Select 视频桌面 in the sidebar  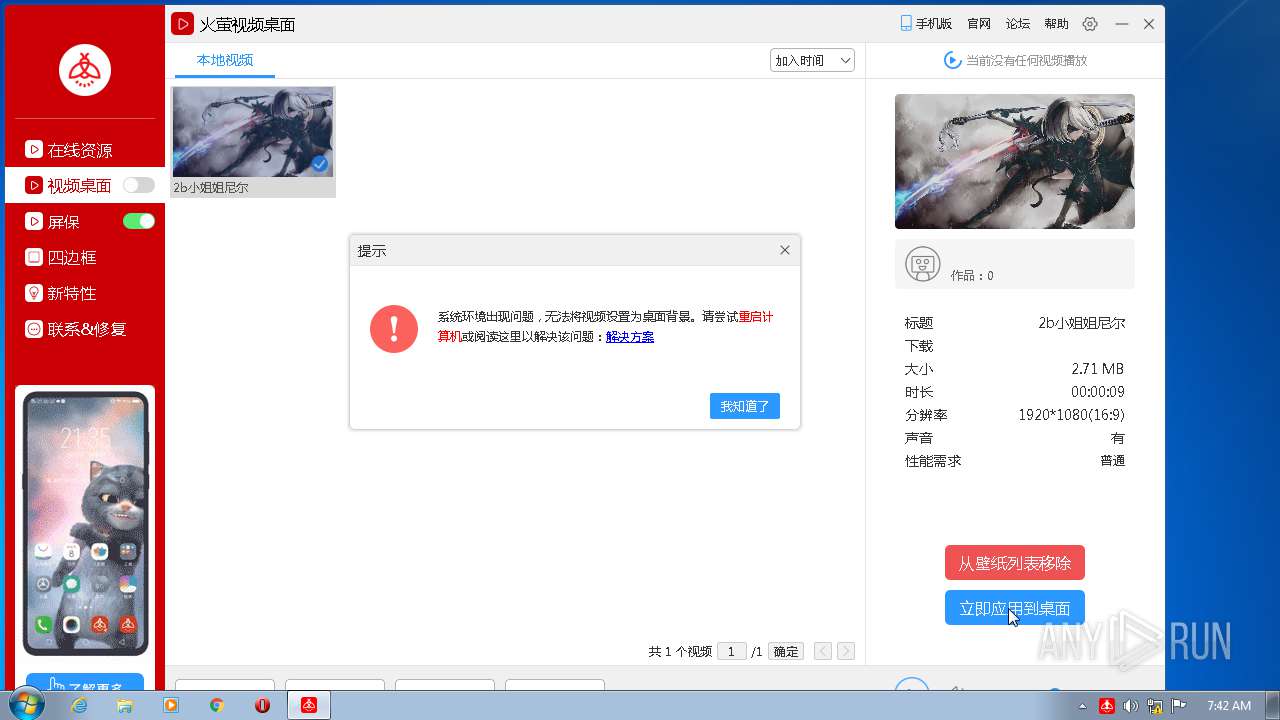[79, 186]
